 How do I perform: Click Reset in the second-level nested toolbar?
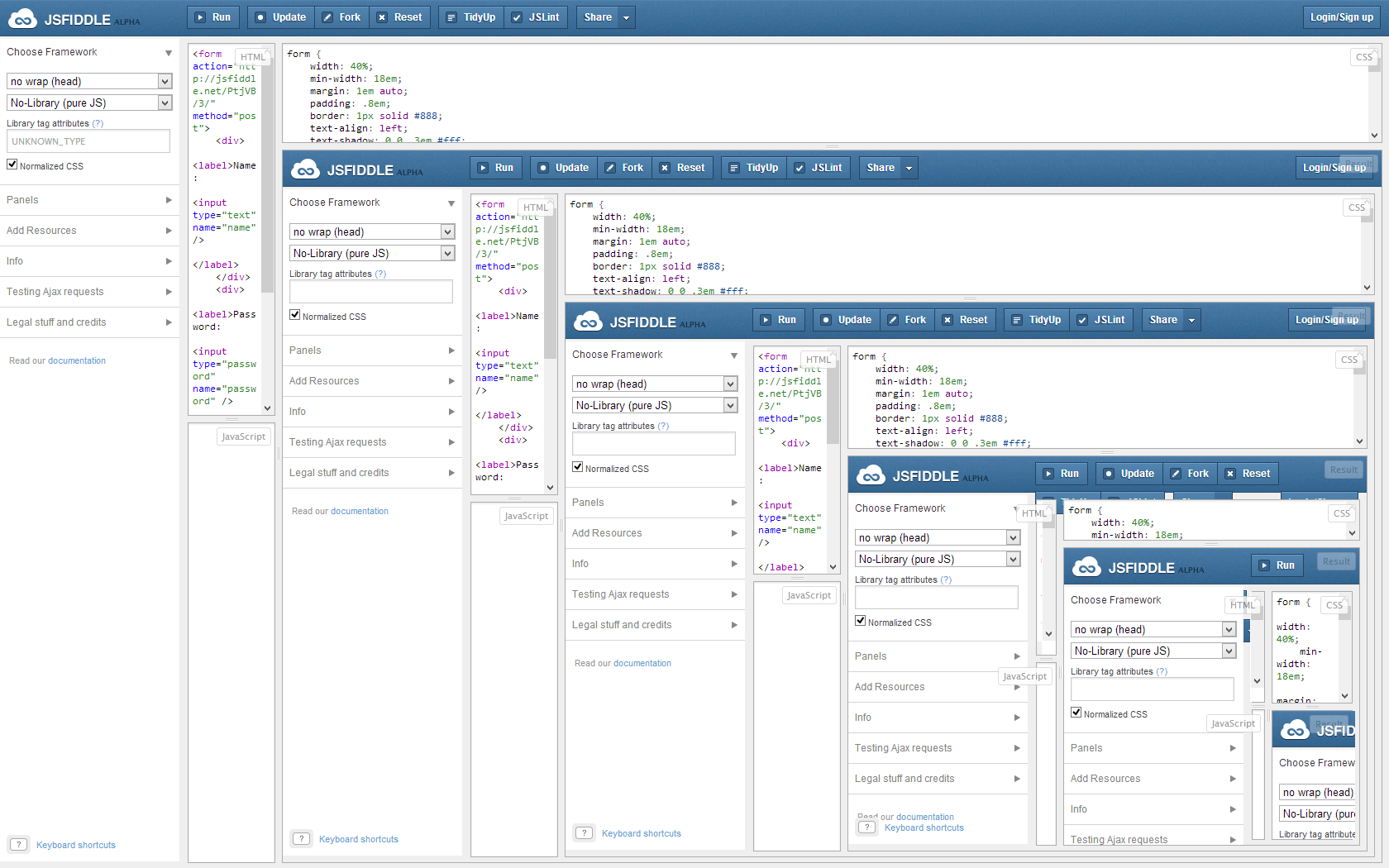pyautogui.click(x=683, y=168)
